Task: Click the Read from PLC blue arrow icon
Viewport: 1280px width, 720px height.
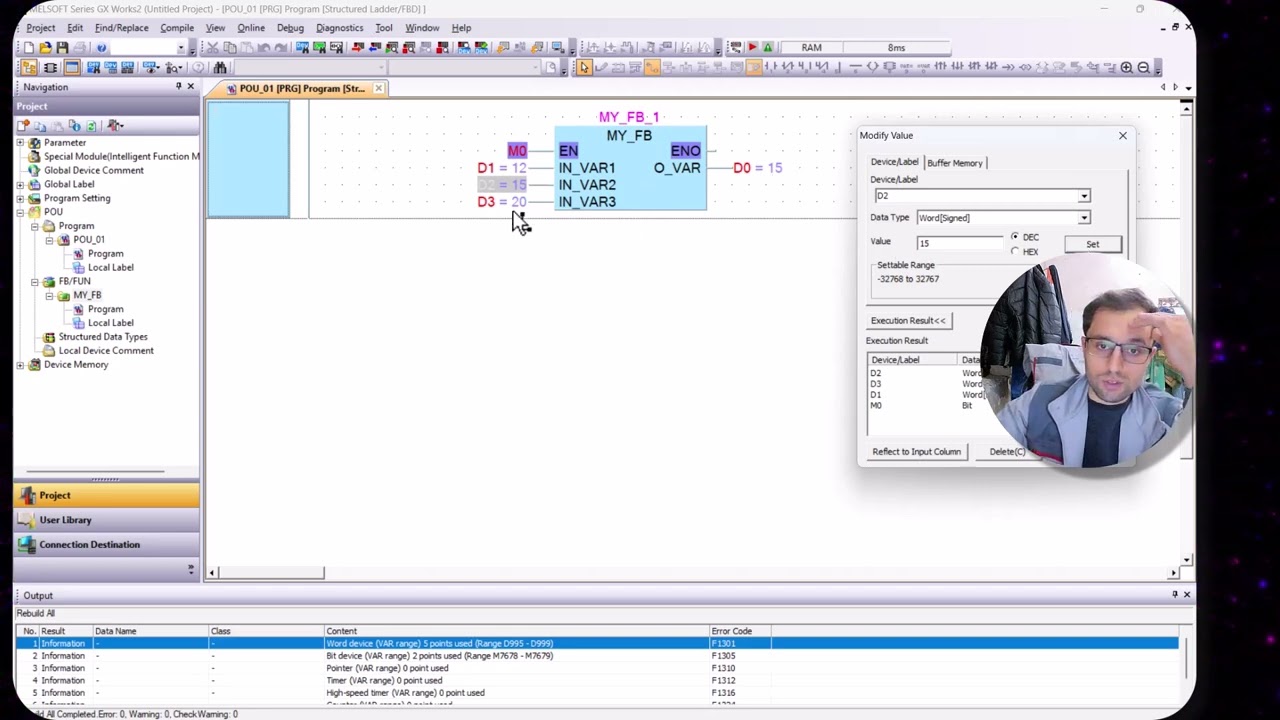Action: 374,48
